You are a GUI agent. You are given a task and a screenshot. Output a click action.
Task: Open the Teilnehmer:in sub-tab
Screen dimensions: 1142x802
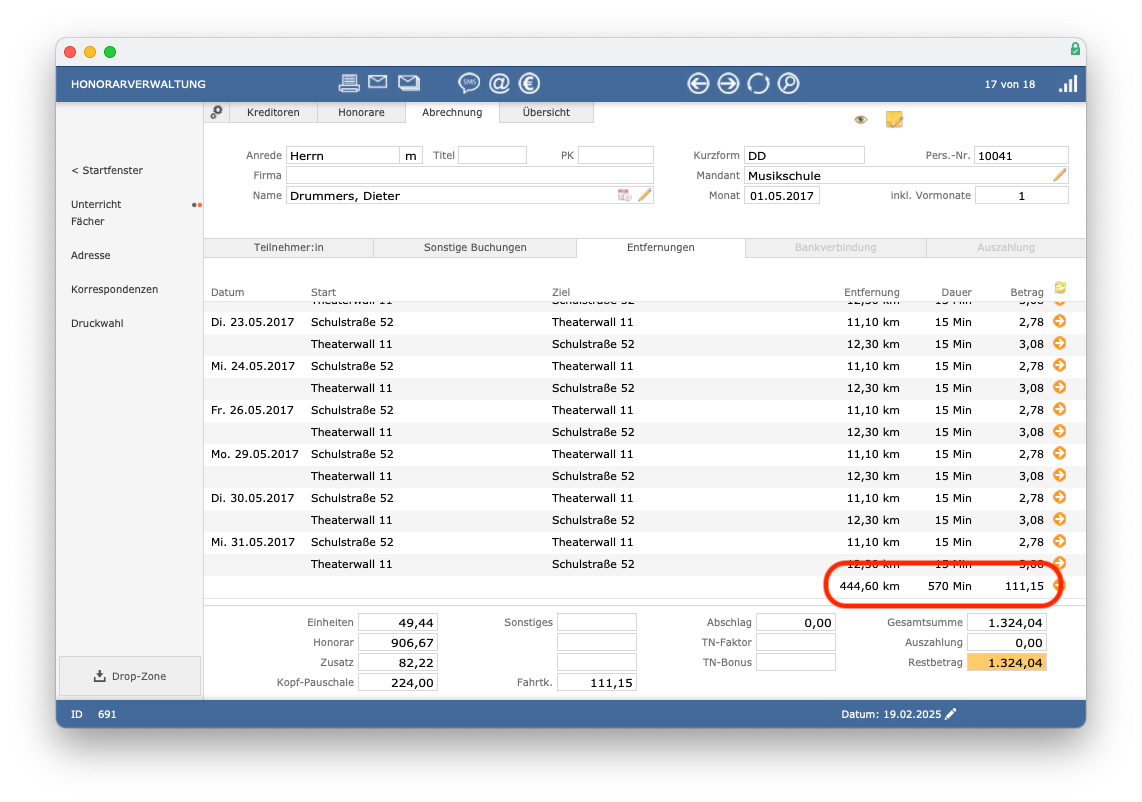pos(288,248)
